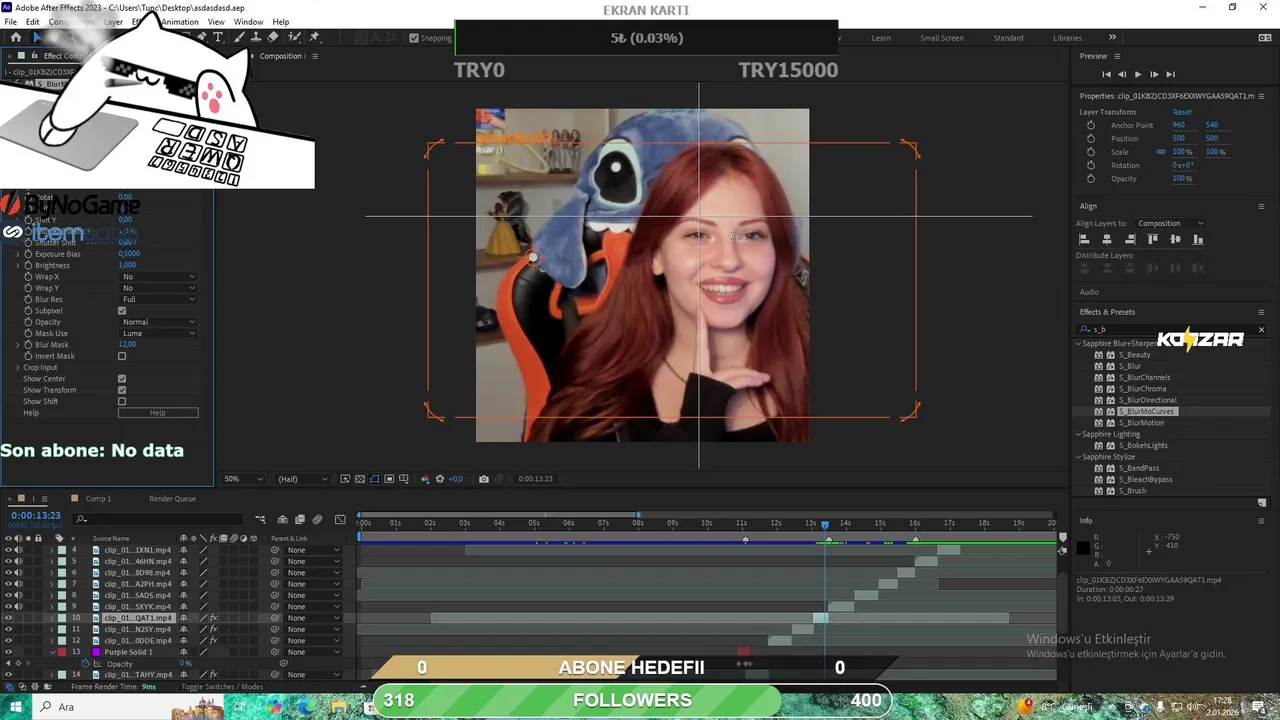The height and width of the screenshot is (720, 1280).
Task: Toggle Blur Mask stopwatch in Effect Controls
Action: coord(28,345)
